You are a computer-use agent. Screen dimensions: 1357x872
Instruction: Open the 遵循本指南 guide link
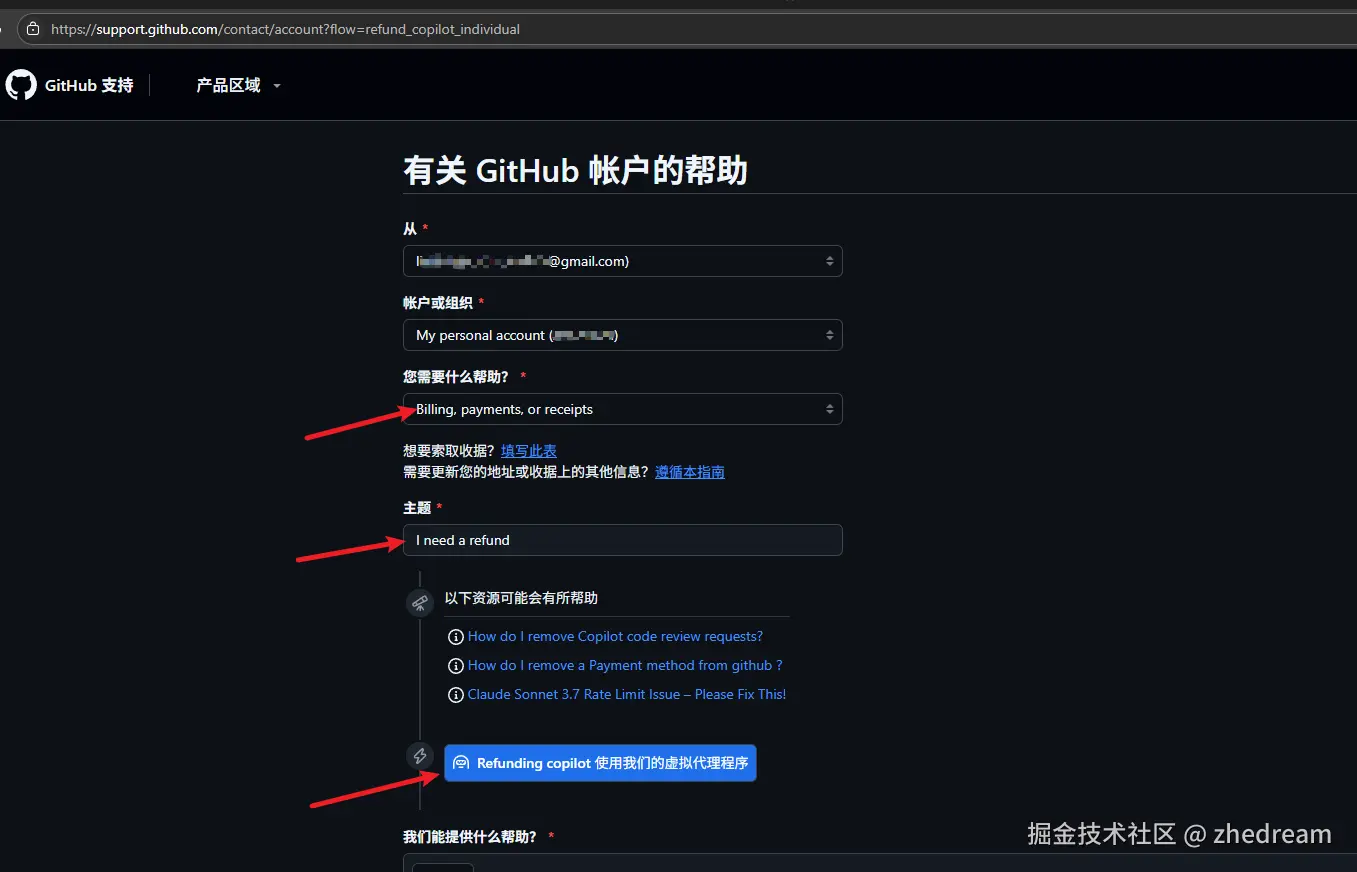689,472
